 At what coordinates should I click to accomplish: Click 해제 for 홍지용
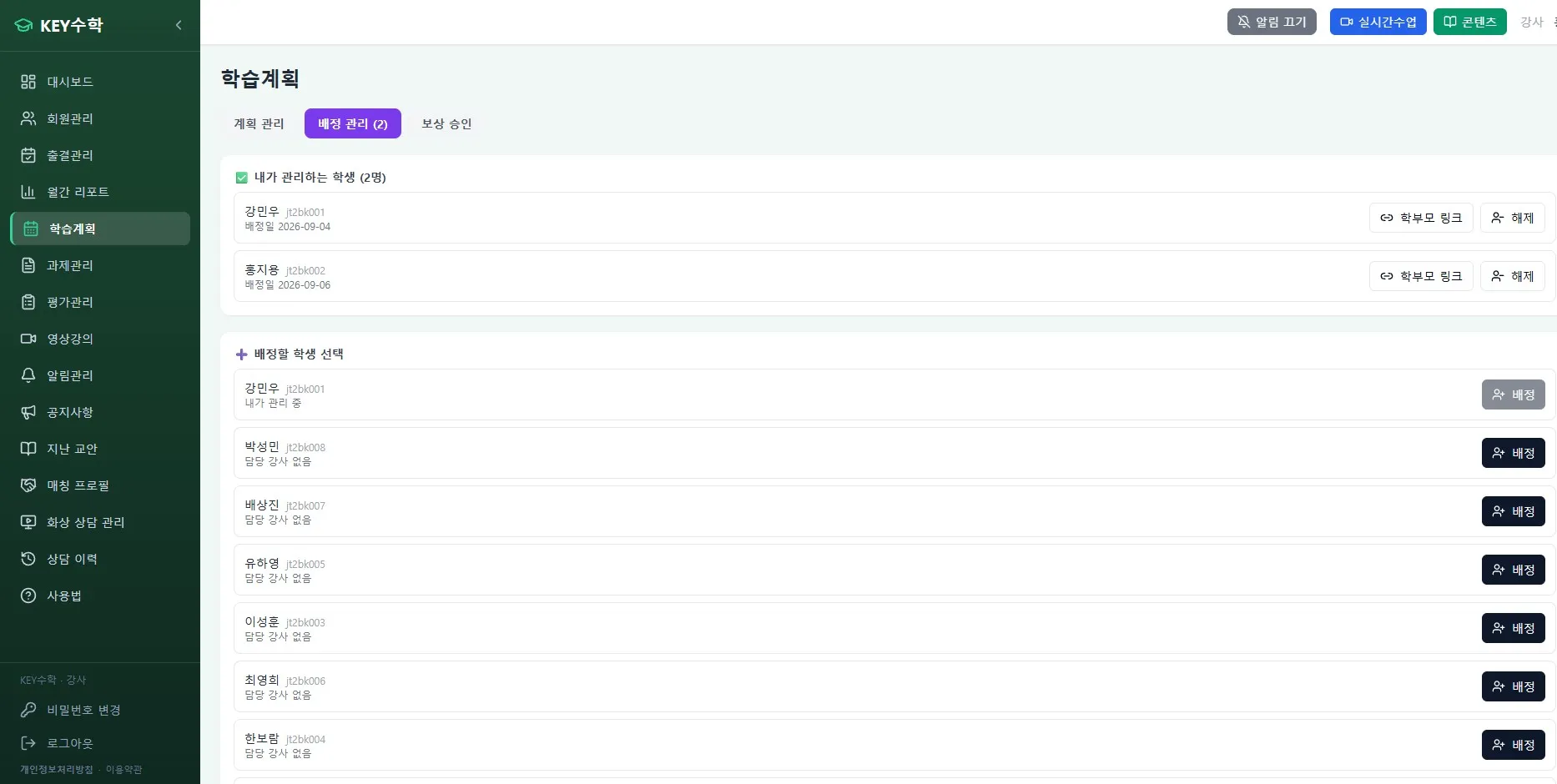[1513, 276]
